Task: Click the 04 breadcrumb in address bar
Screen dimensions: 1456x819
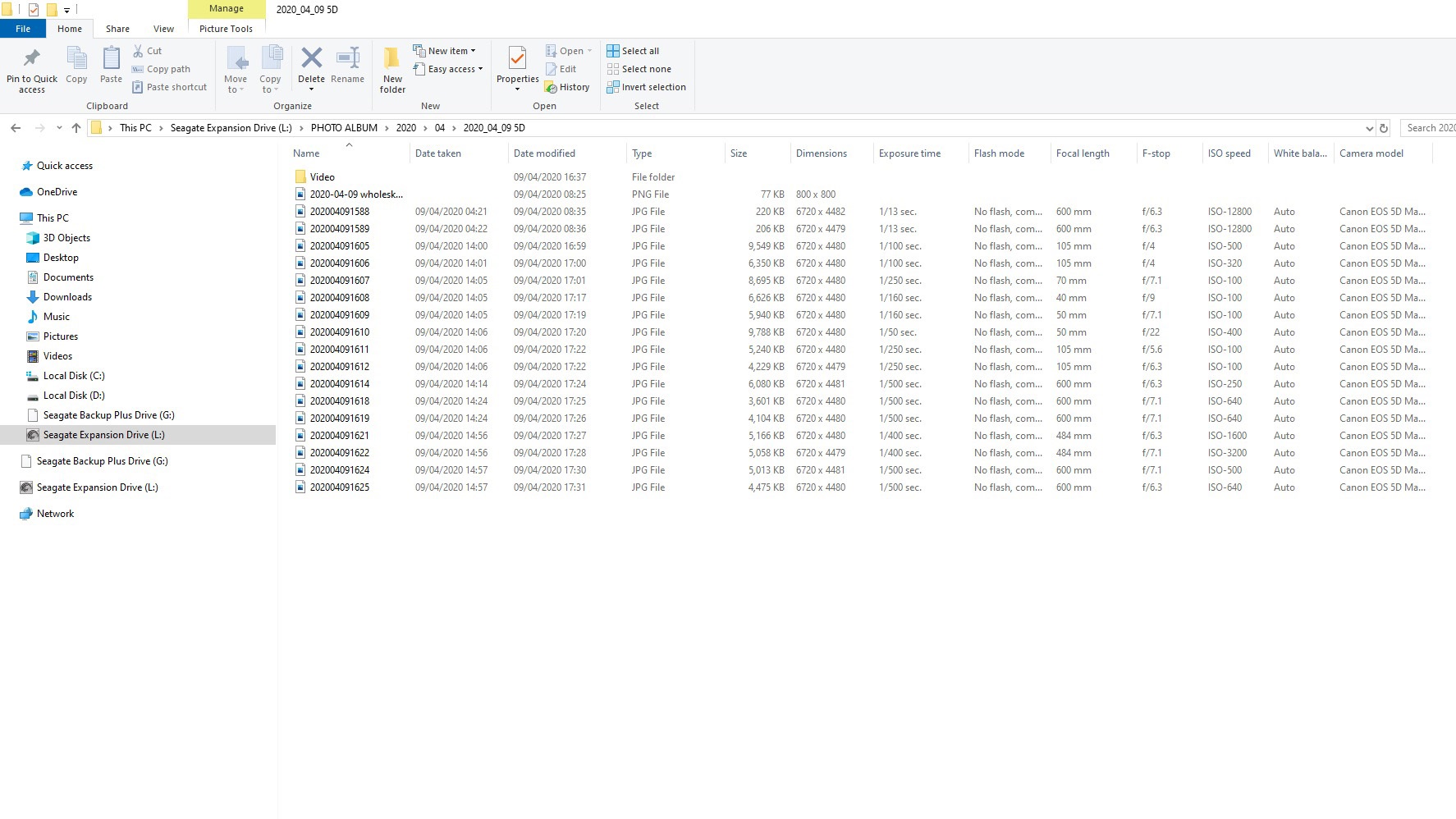Action: (x=440, y=128)
